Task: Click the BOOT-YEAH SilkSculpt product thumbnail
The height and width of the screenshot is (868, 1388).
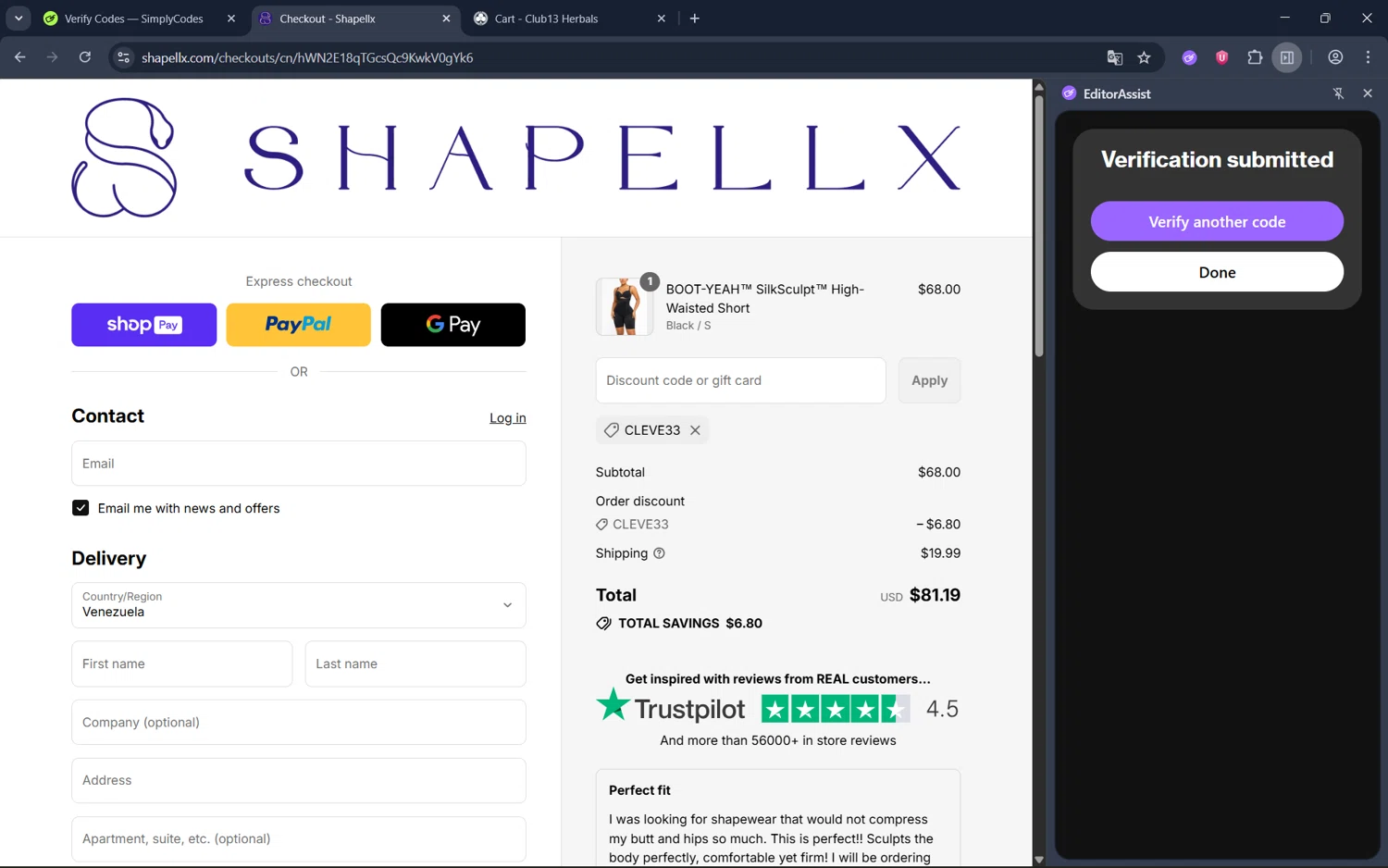Action: 624,306
